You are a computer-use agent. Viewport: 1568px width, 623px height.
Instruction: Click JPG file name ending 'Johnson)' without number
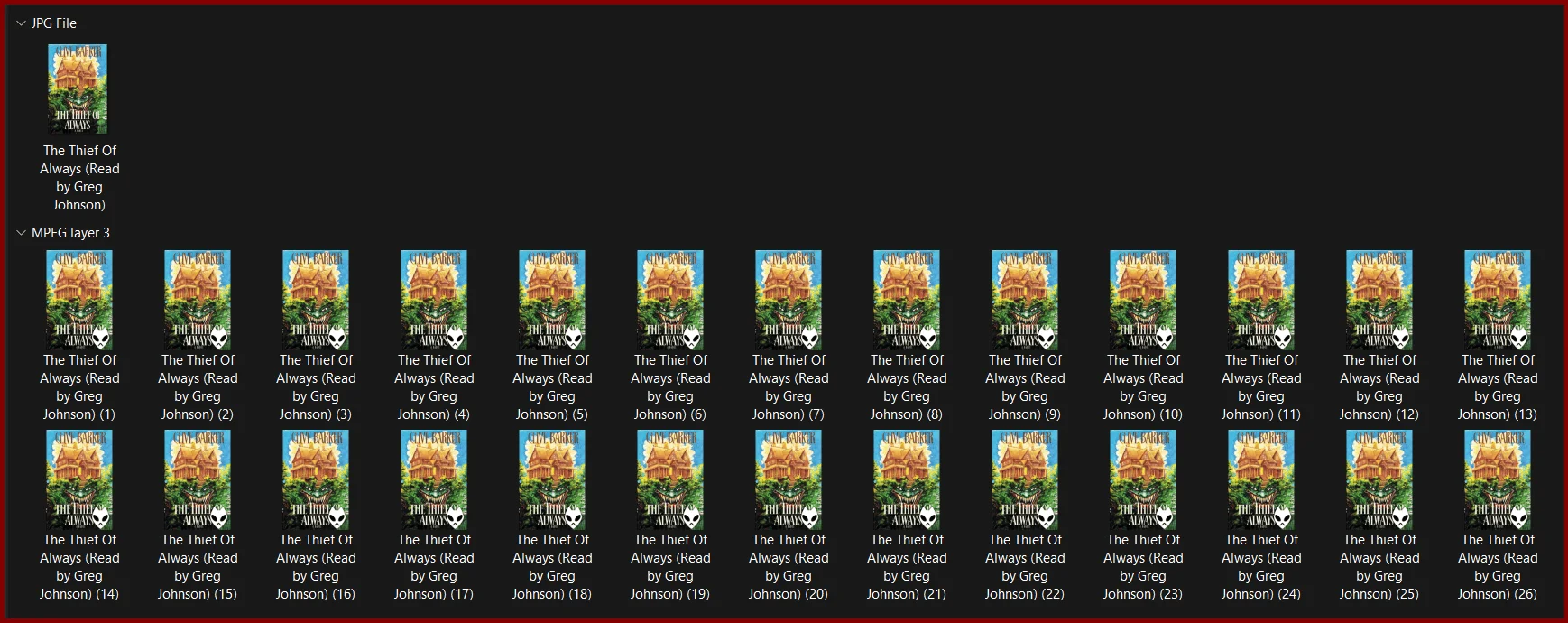point(79,178)
